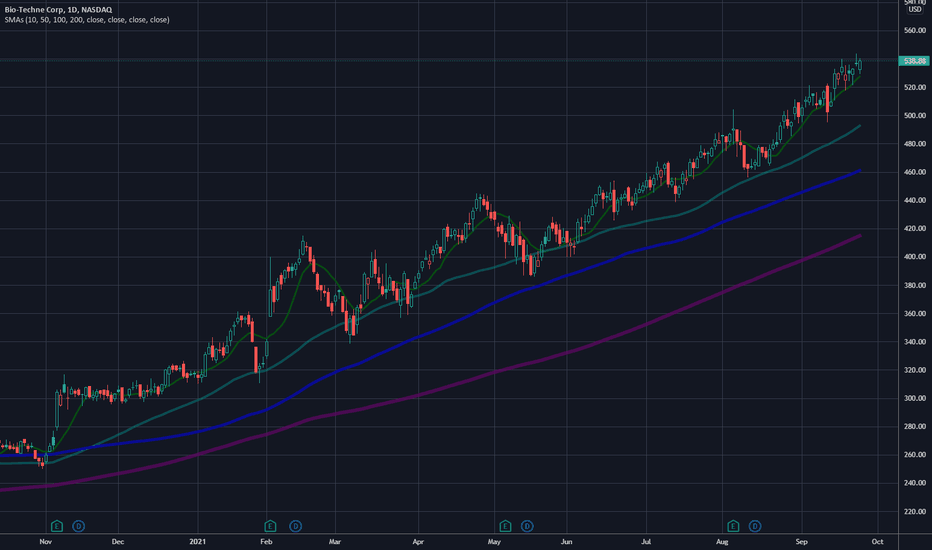The width and height of the screenshot is (932, 550).
Task: Click the 460.00 price axis label
Action: pyautogui.click(x=915, y=172)
